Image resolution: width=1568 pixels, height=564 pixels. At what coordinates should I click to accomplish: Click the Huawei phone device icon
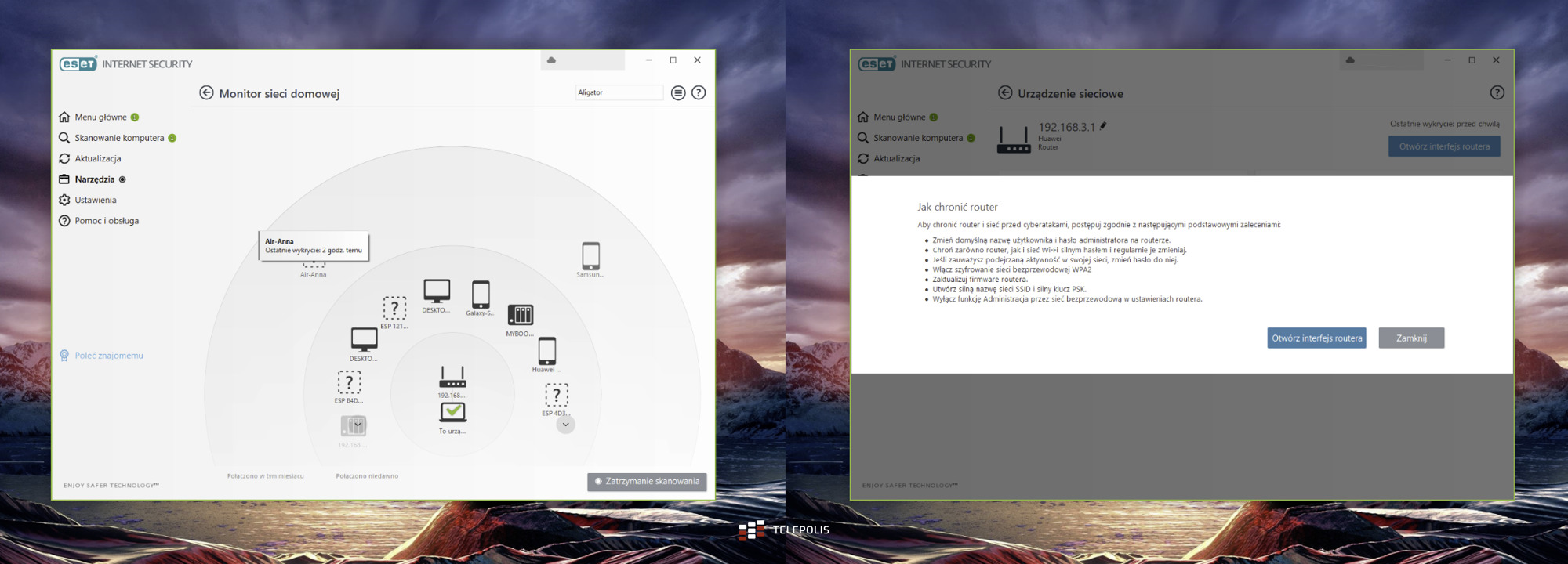click(546, 351)
